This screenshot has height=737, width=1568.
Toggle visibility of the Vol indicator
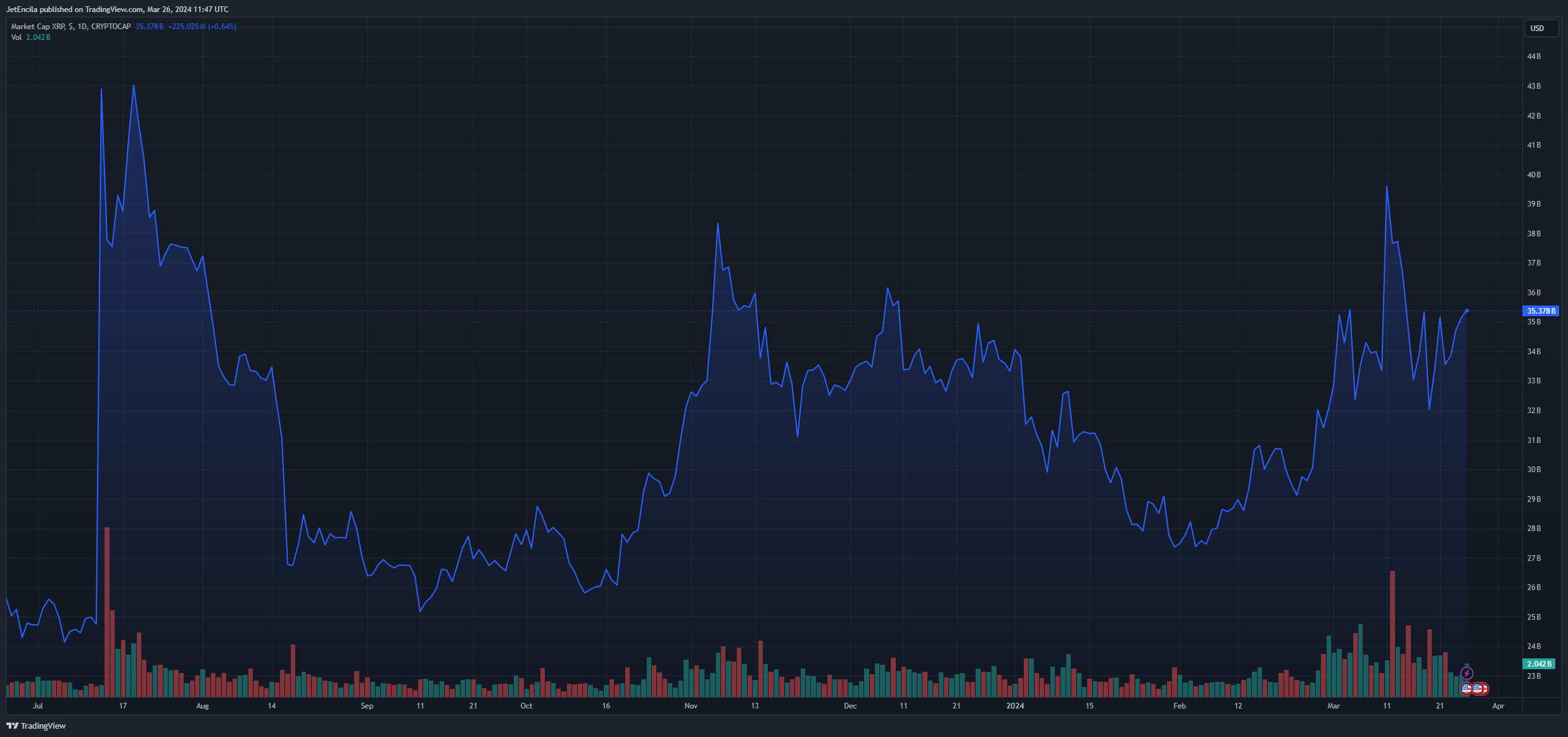tap(17, 37)
